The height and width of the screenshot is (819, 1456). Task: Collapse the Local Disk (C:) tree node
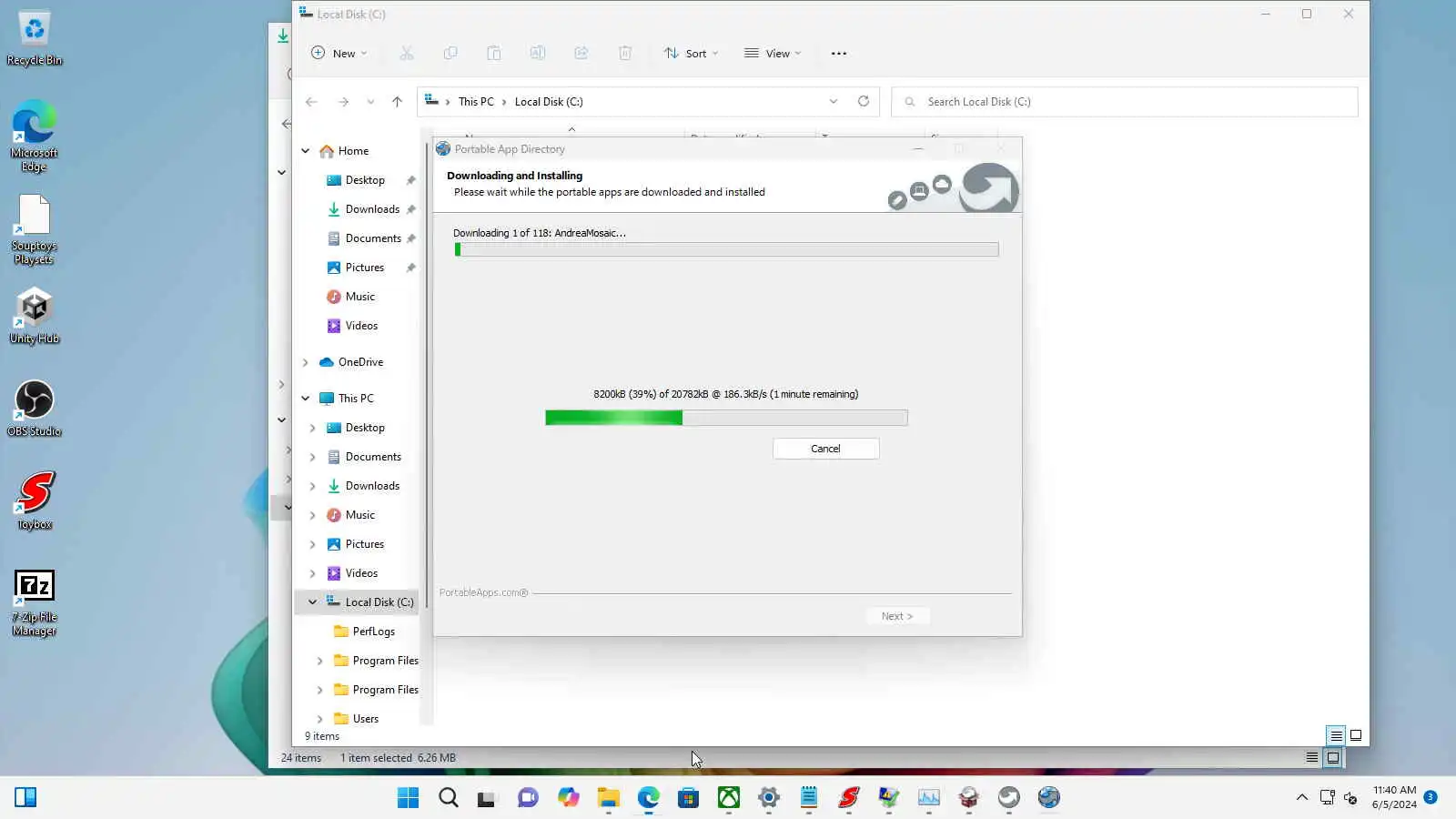[312, 602]
